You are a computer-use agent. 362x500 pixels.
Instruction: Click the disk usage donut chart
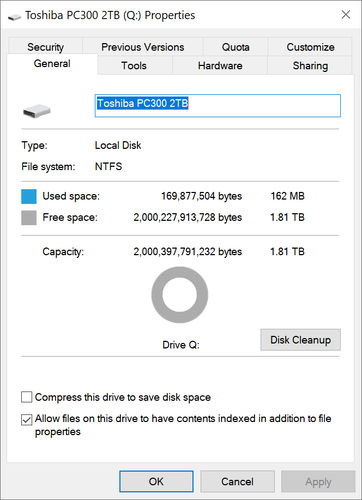(x=180, y=295)
